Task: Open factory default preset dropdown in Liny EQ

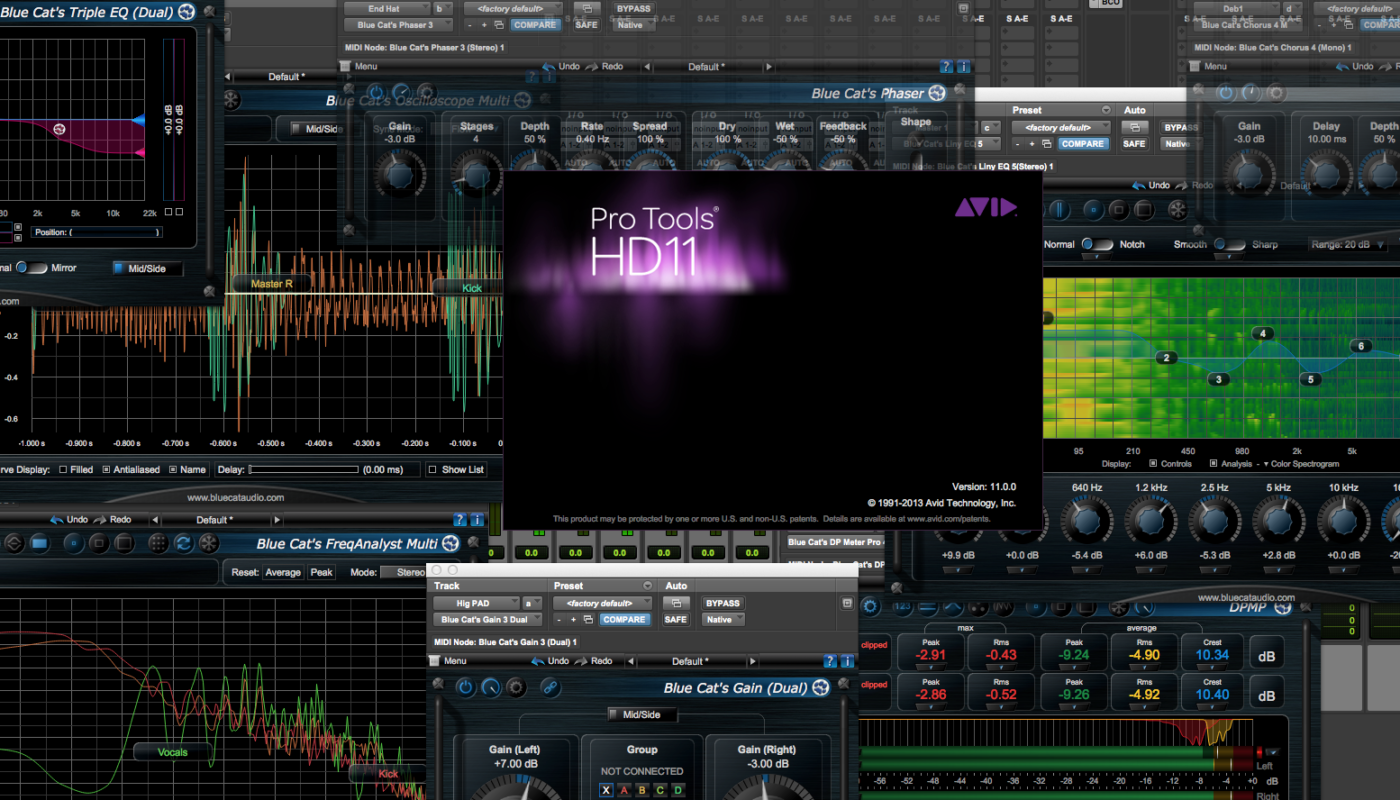Action: 1060,127
